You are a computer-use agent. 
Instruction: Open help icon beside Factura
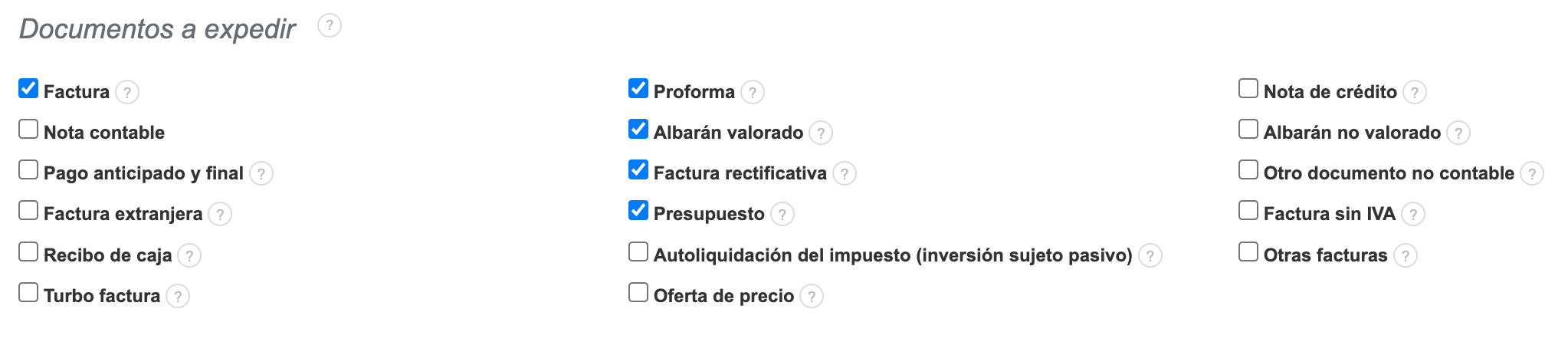point(127,93)
